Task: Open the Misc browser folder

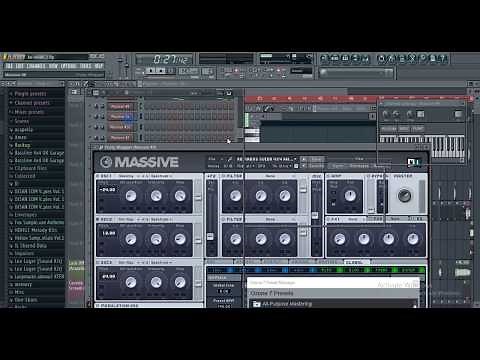Action: (19, 292)
